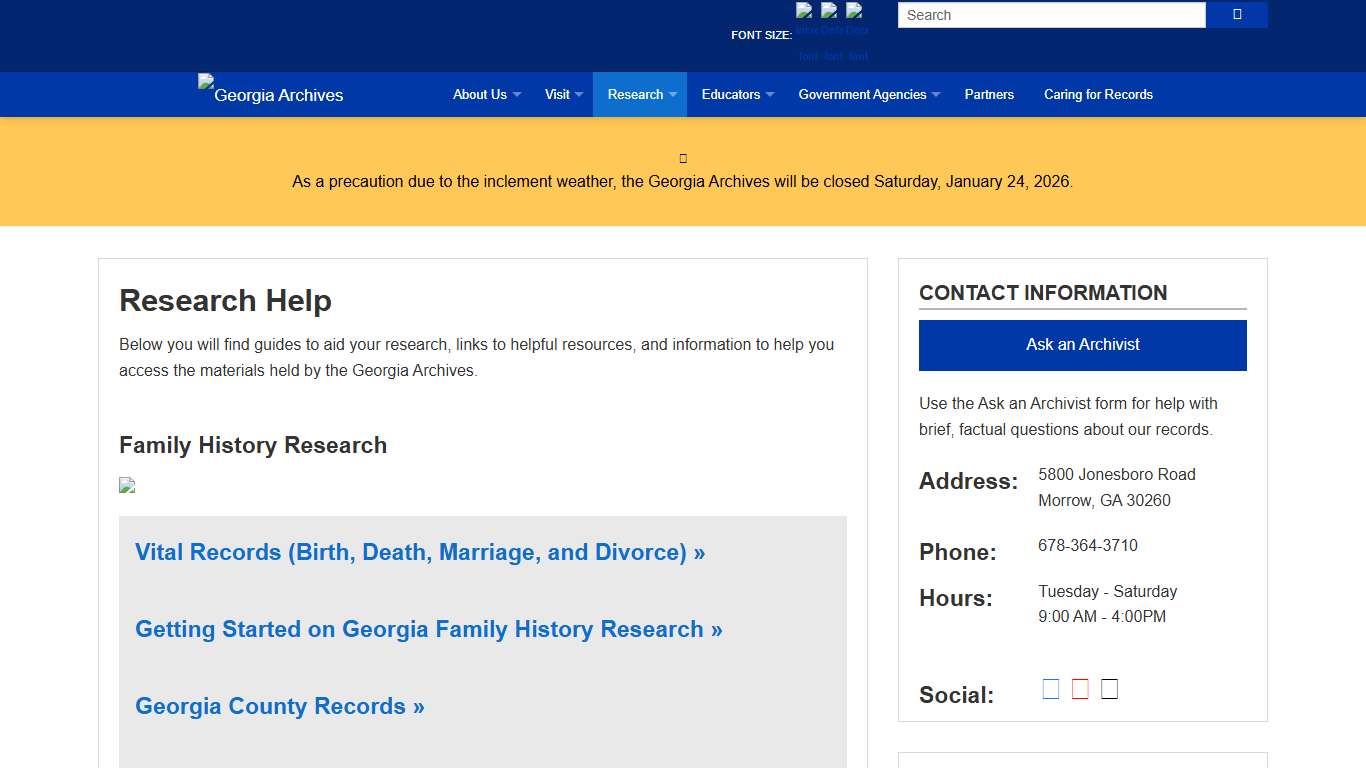Click the red-outlined social media icon
This screenshot has width=1366, height=768.
click(x=1079, y=688)
